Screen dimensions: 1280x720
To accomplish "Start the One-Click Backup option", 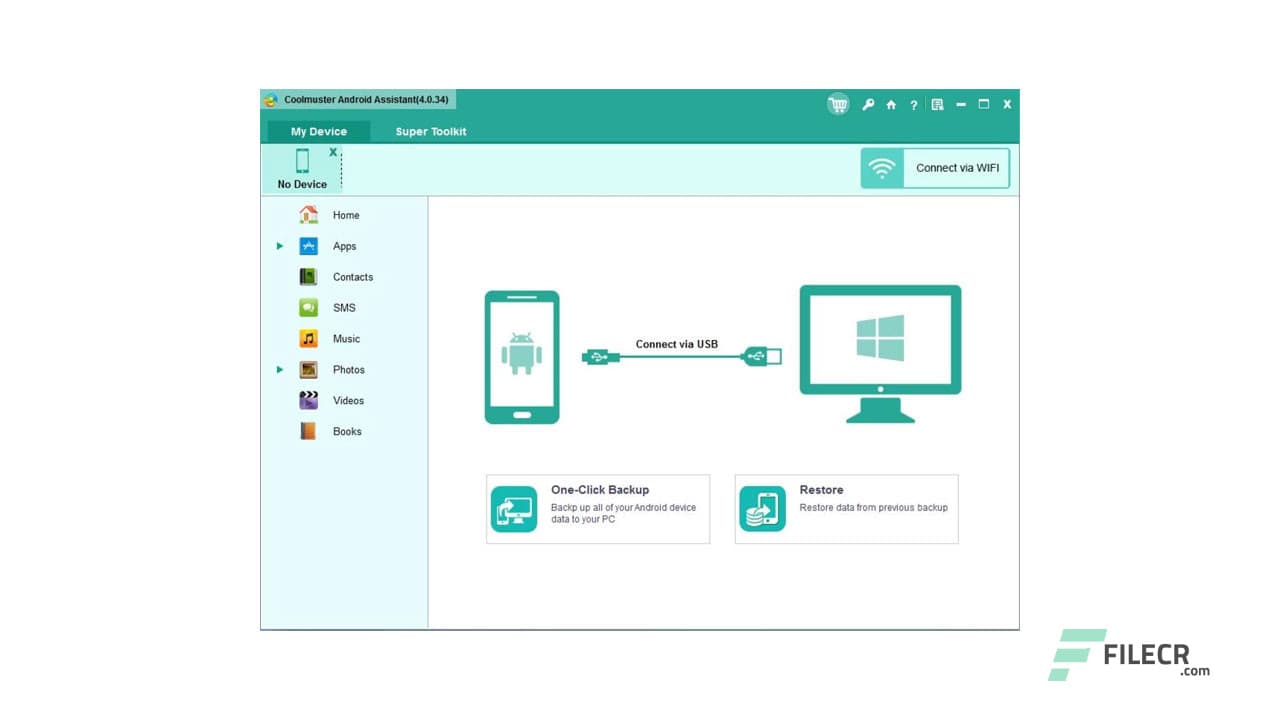I will (598, 509).
